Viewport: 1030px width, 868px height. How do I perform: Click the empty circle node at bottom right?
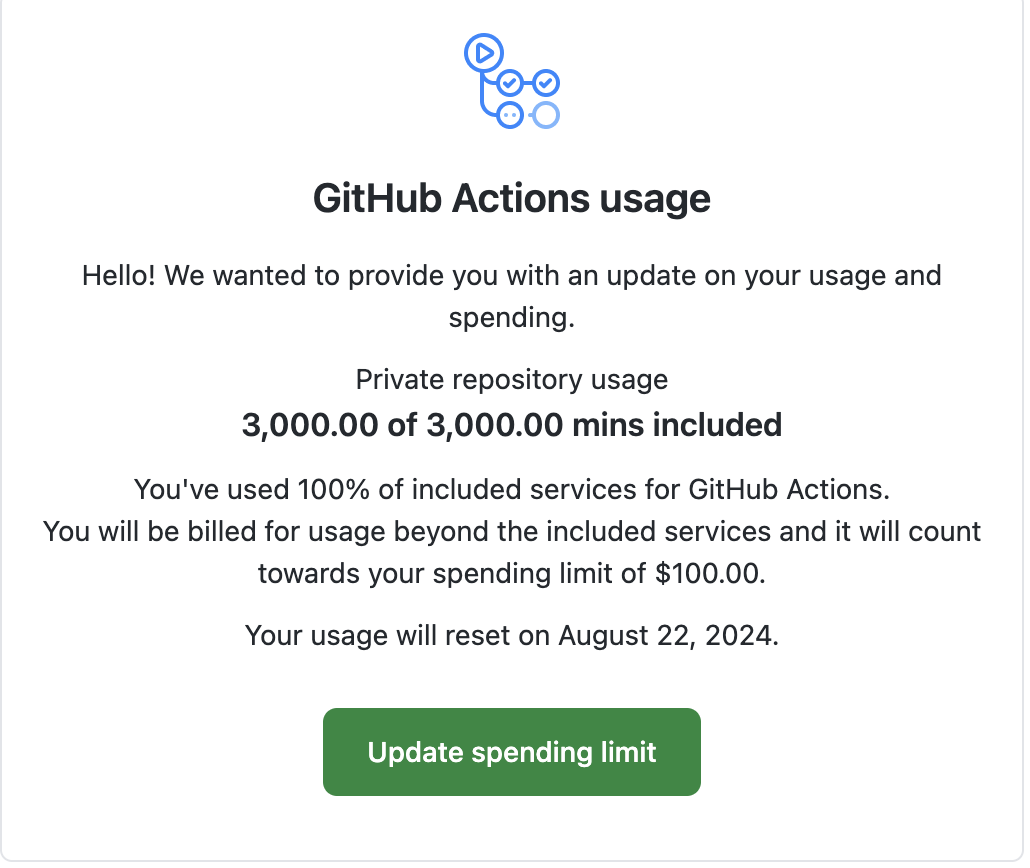pyautogui.click(x=547, y=115)
